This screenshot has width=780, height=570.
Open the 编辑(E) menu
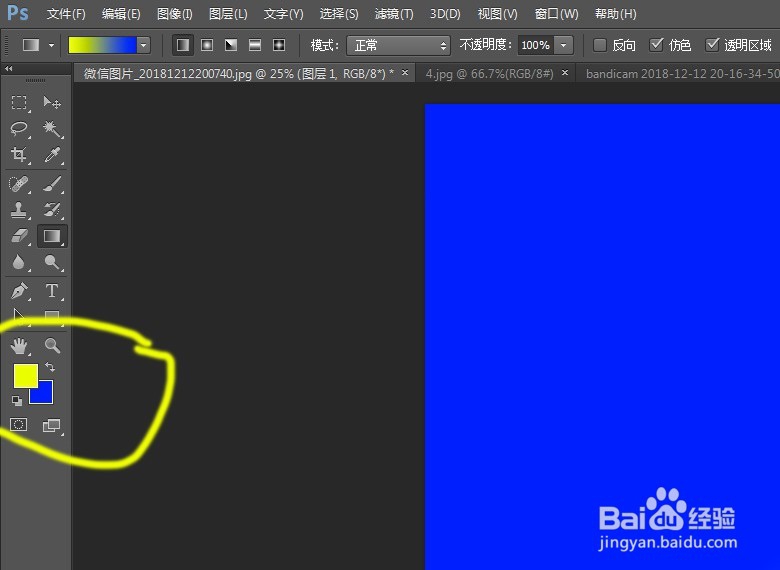click(x=121, y=14)
